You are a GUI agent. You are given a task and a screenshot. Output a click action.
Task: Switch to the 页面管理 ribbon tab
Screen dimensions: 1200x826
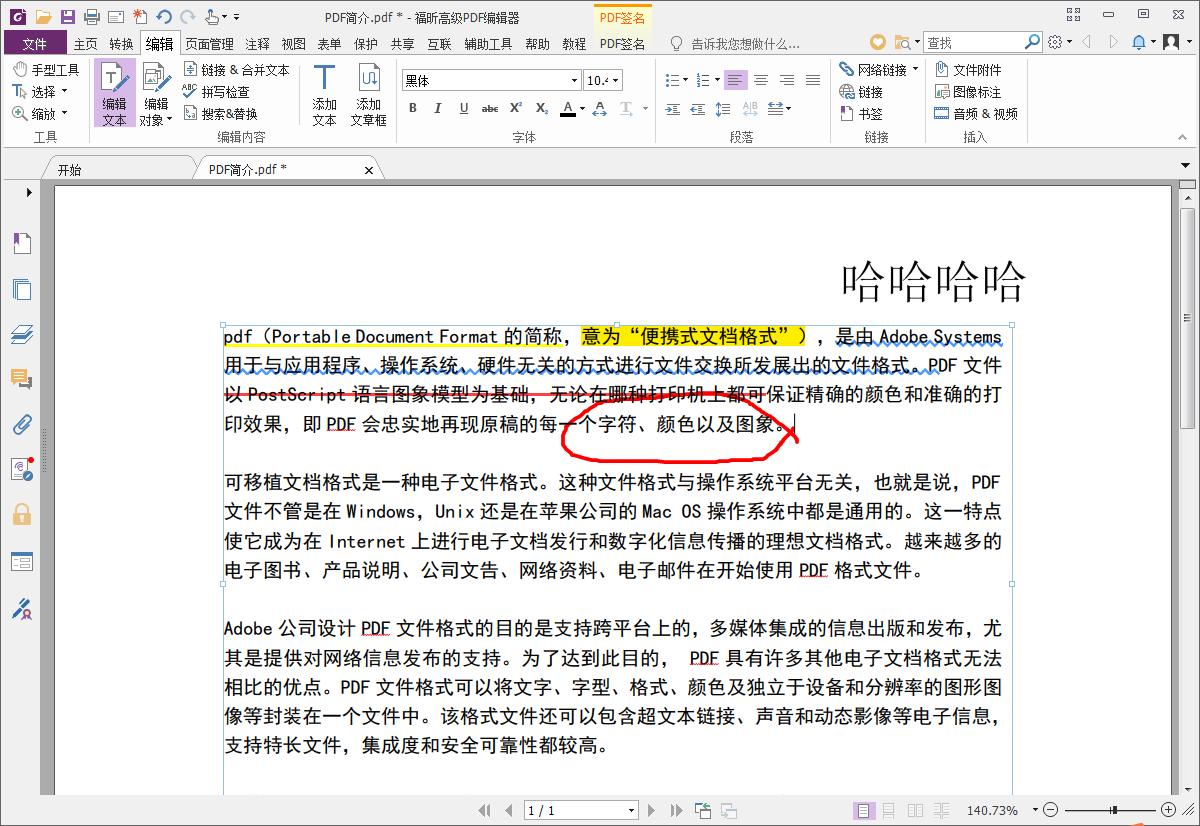[210, 43]
